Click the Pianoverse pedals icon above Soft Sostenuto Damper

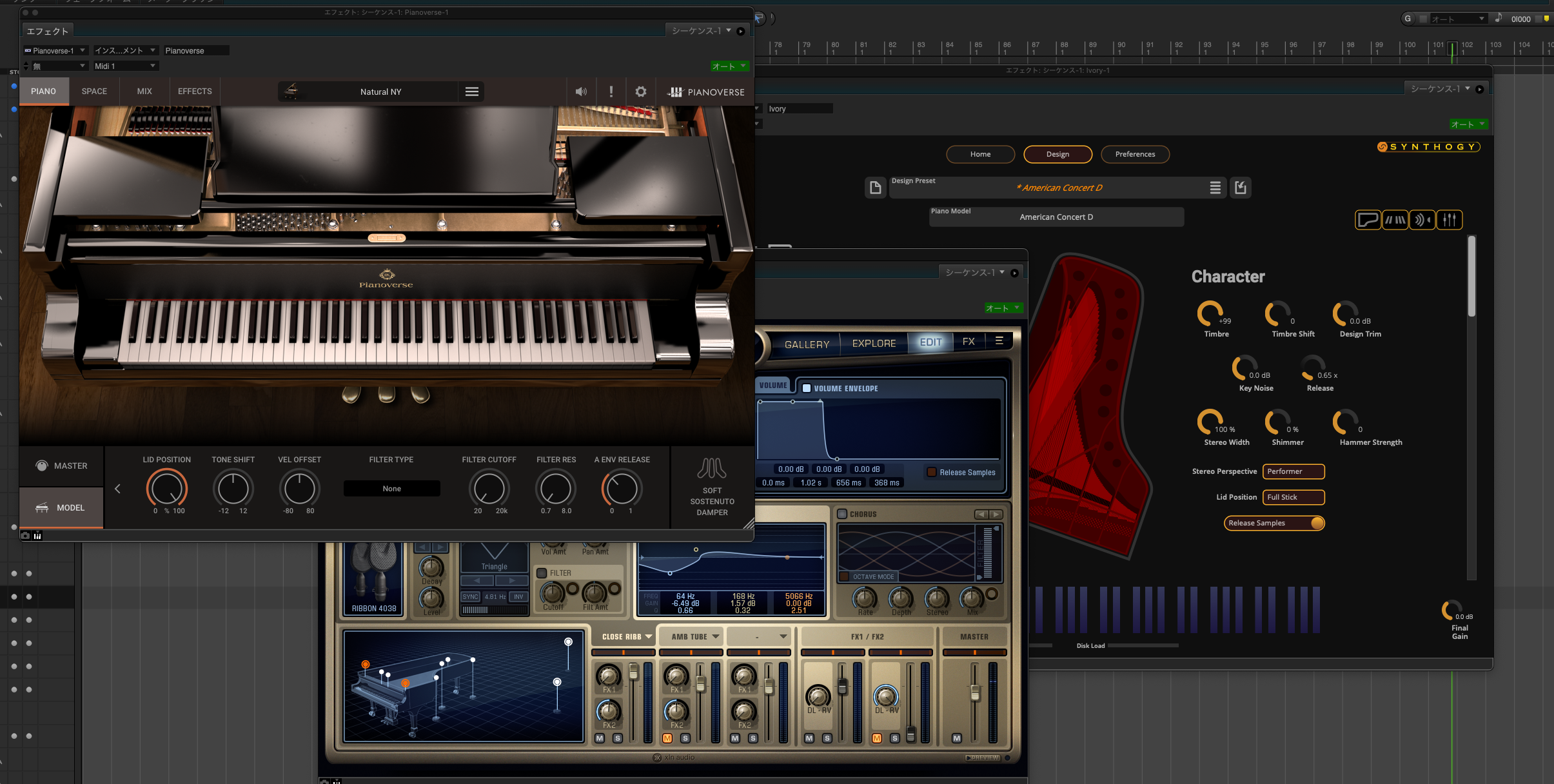coord(712,467)
